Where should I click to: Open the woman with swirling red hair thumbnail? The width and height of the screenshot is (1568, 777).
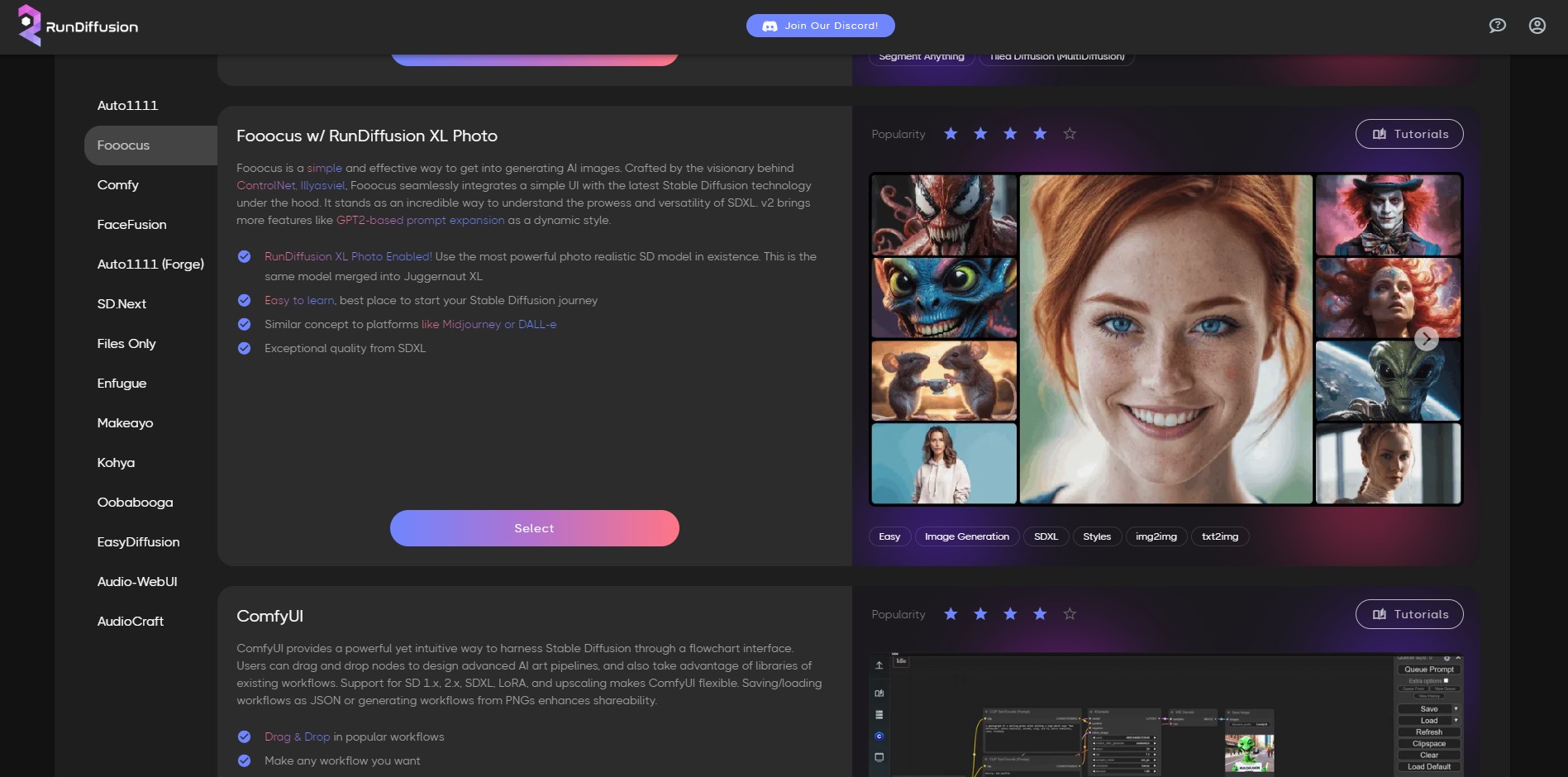(1388, 298)
